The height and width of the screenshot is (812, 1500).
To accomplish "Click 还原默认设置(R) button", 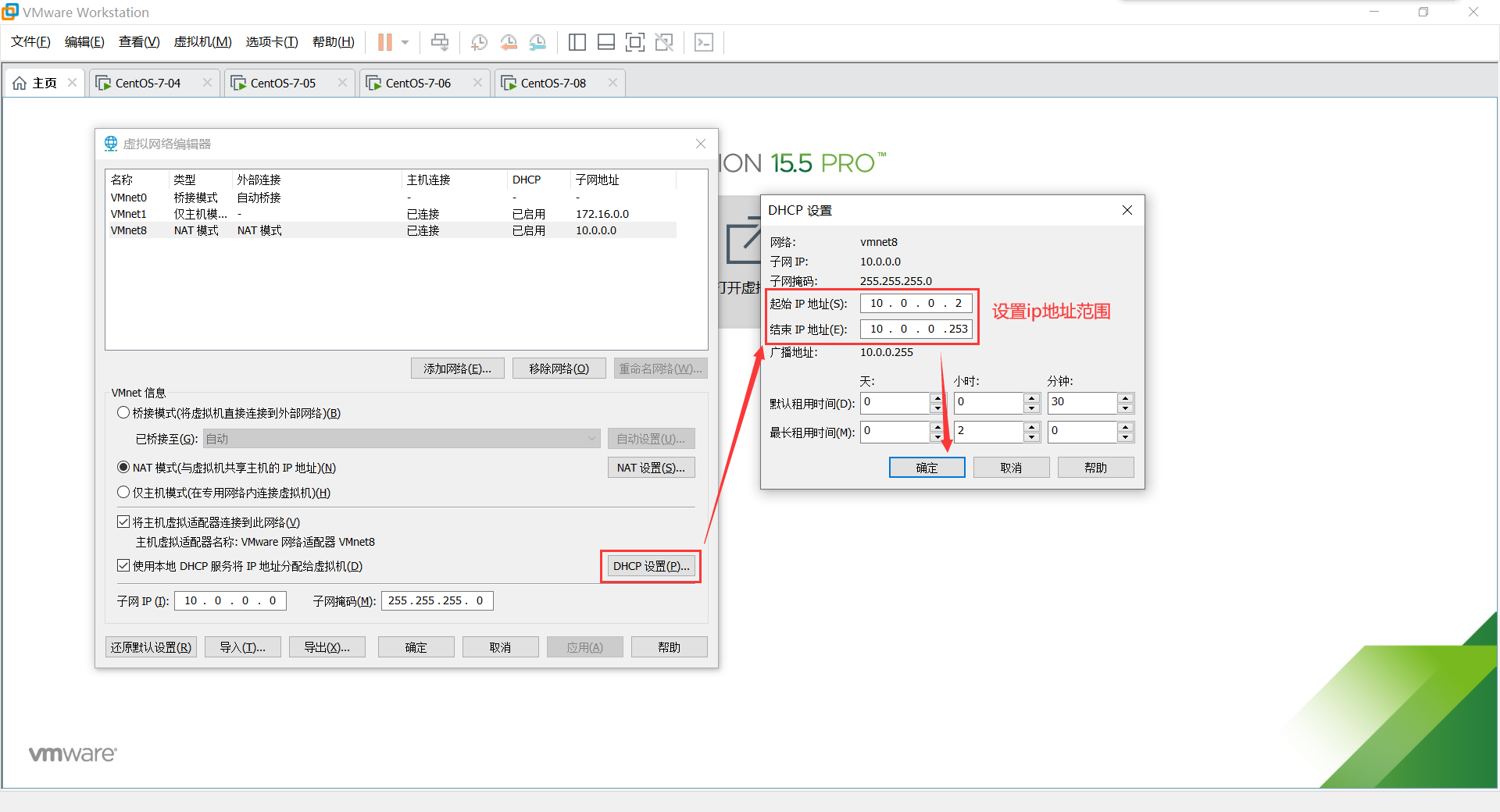I will 151,647.
